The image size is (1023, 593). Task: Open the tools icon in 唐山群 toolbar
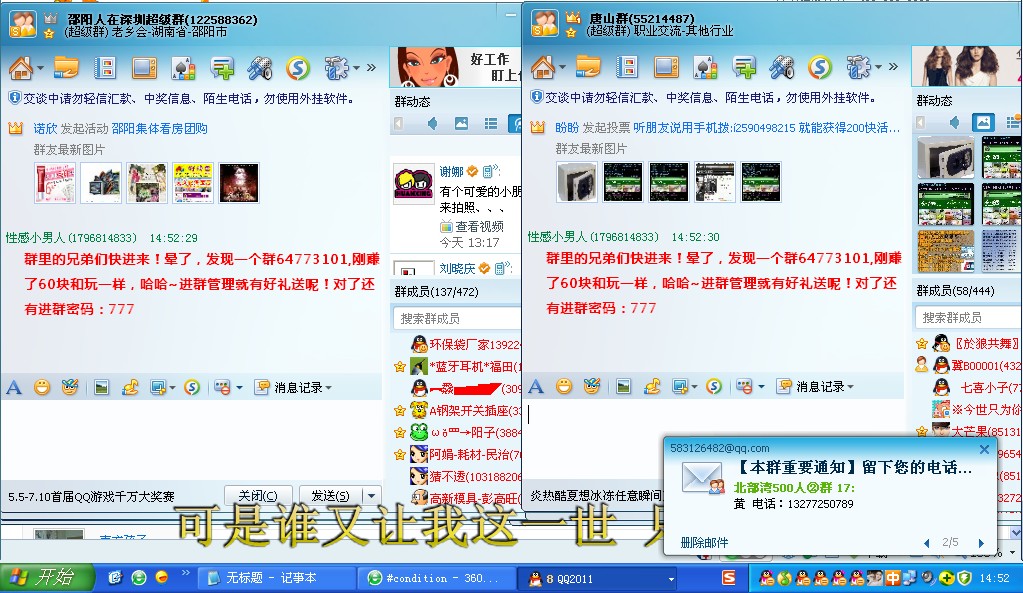click(782, 67)
